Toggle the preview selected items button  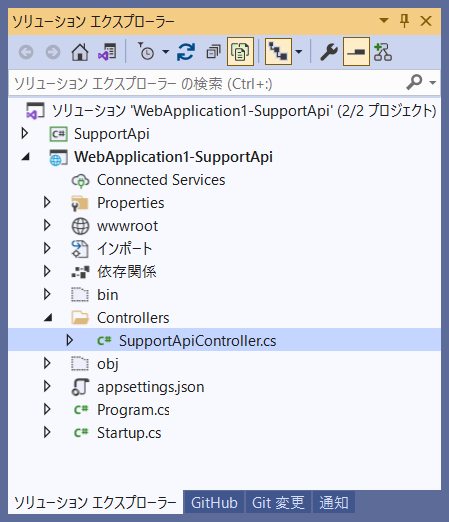(x=356, y=52)
